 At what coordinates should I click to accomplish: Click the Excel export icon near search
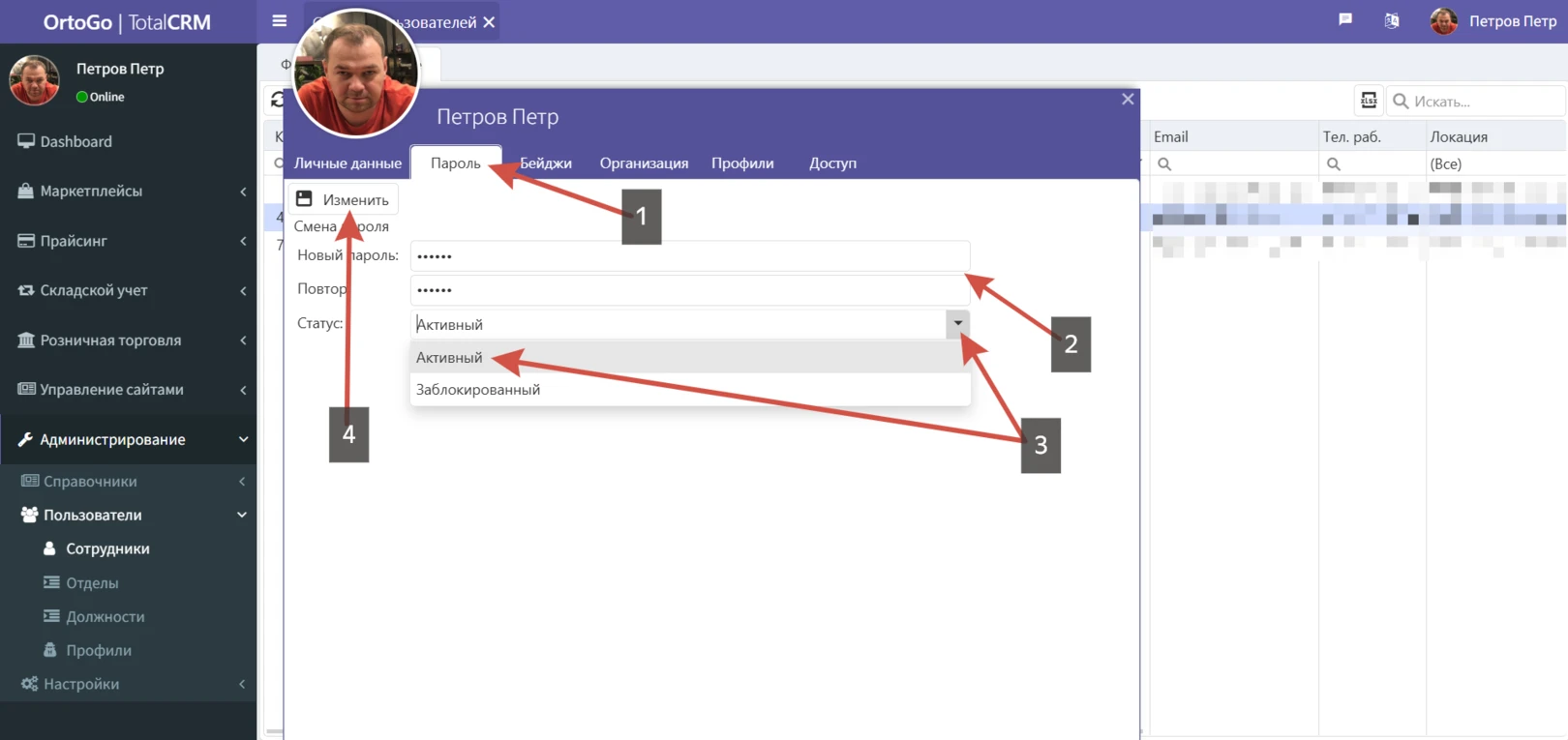click(x=1369, y=101)
